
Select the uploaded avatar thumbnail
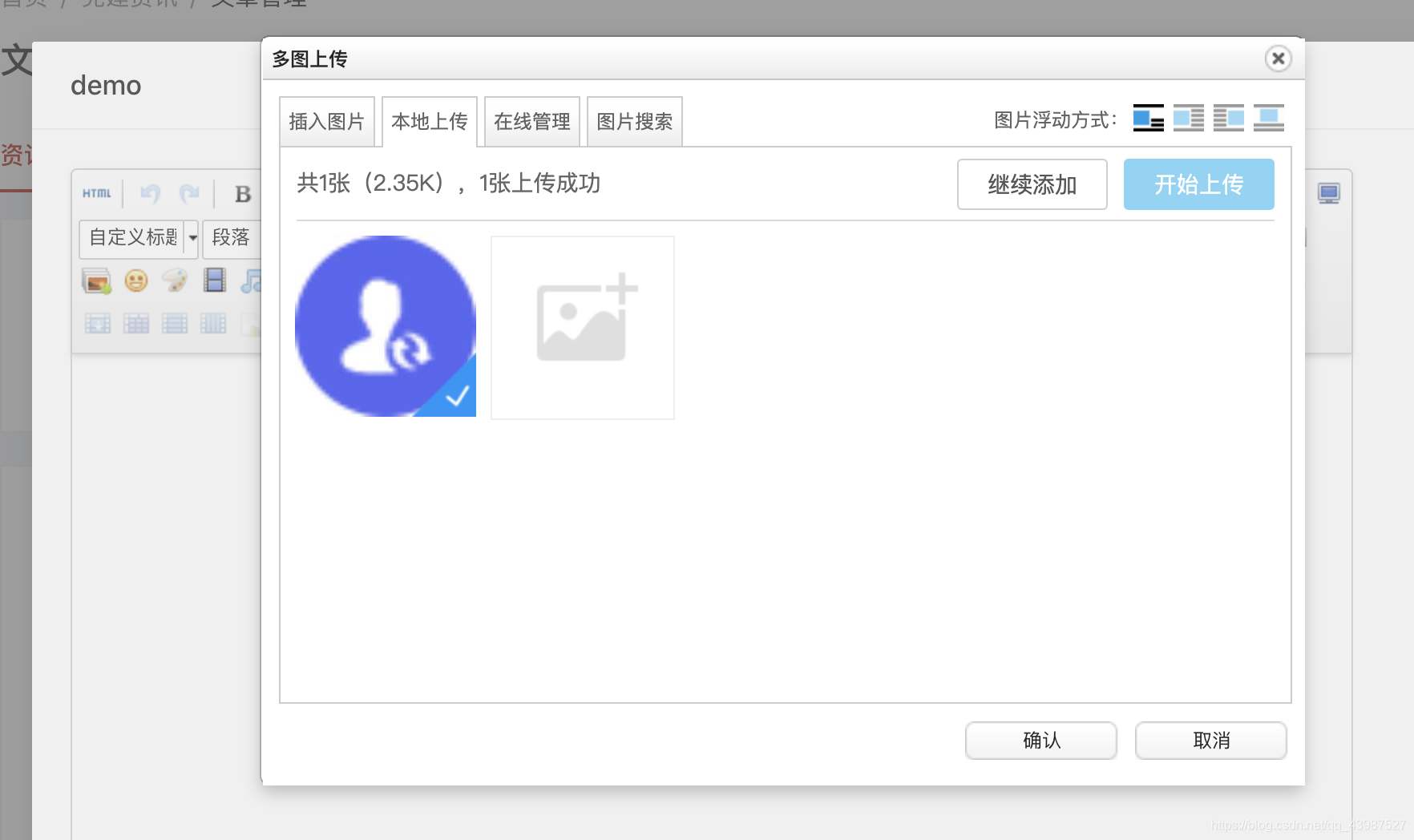coord(386,326)
